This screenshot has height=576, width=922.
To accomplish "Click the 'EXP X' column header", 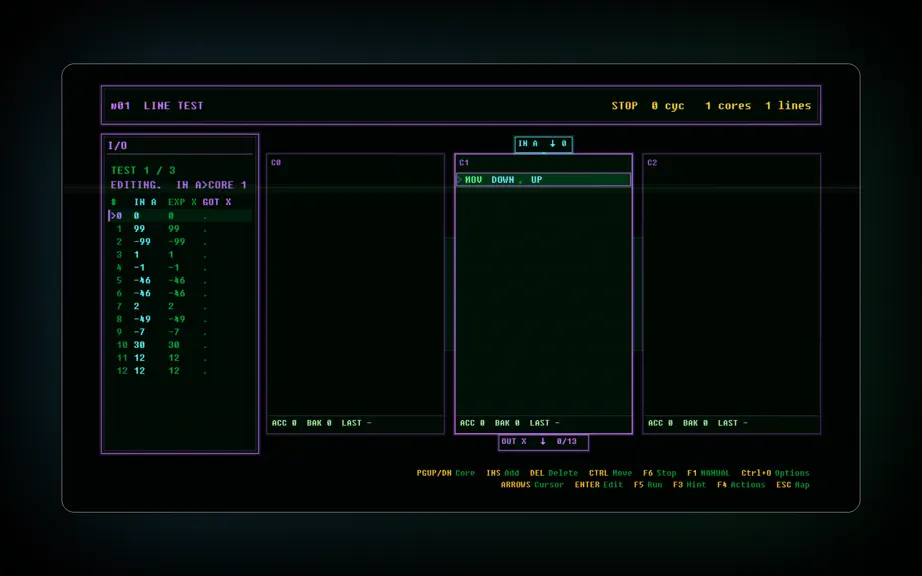I will point(182,202).
